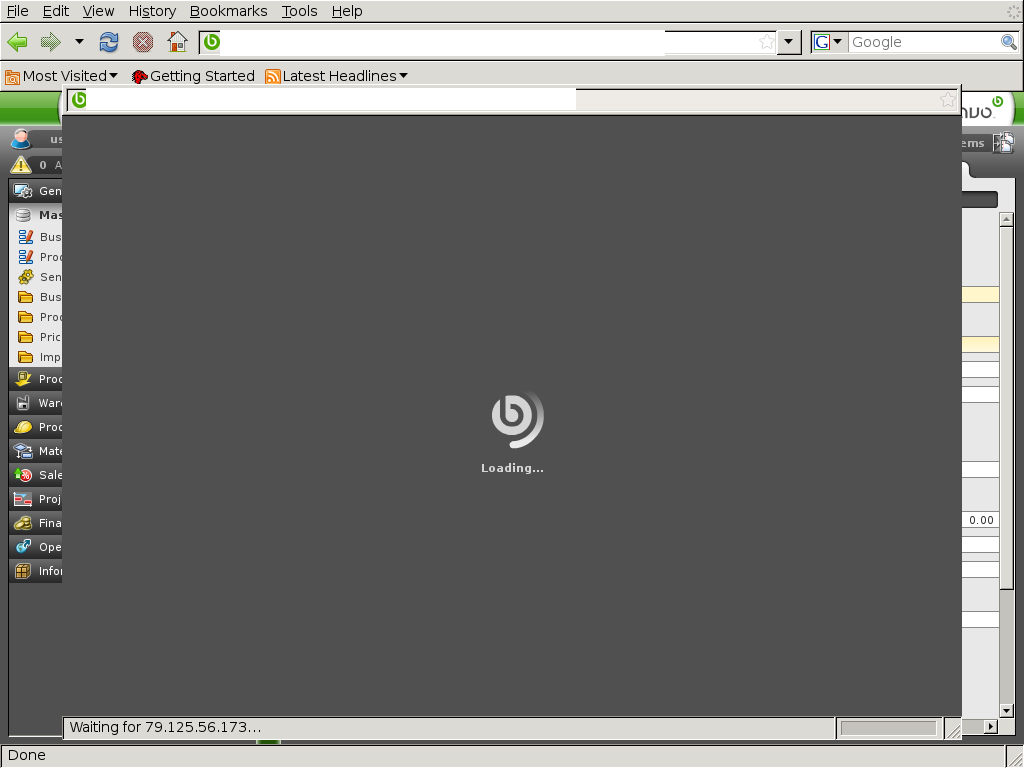Open the Google search engine selector
The image size is (1024, 768).
pos(828,42)
